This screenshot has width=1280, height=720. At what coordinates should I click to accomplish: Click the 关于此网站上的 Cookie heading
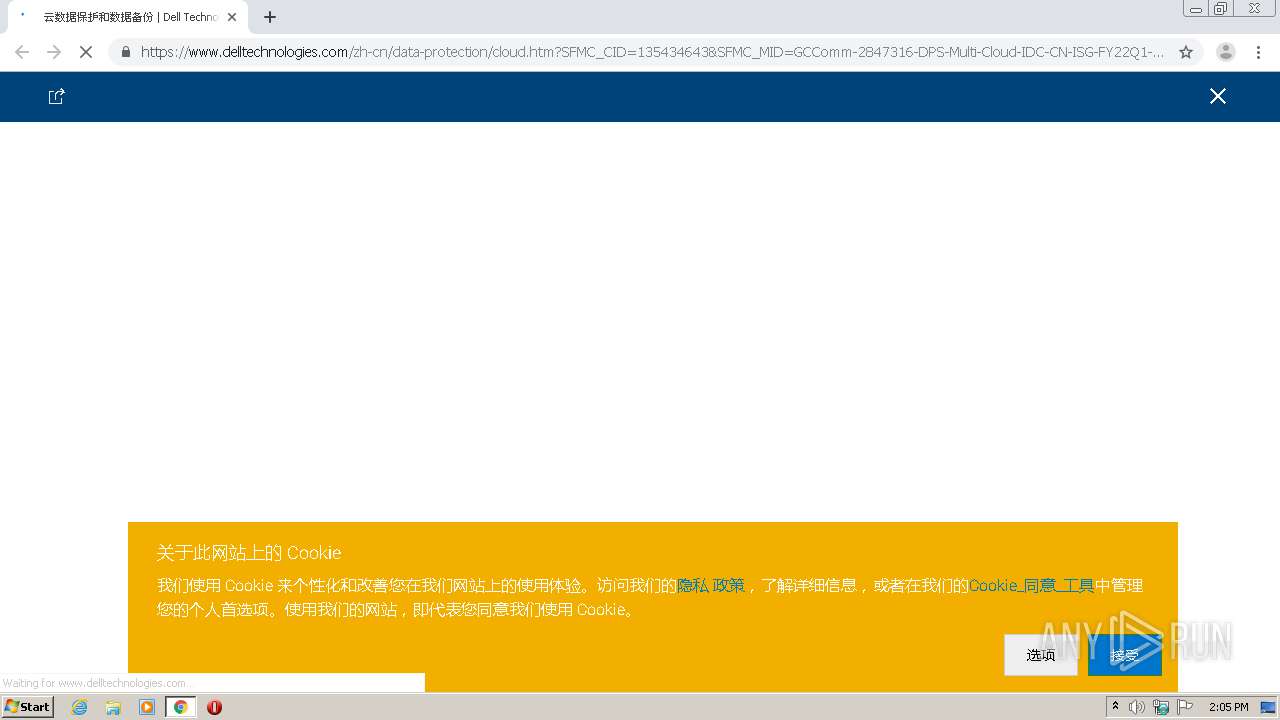[x=249, y=553]
